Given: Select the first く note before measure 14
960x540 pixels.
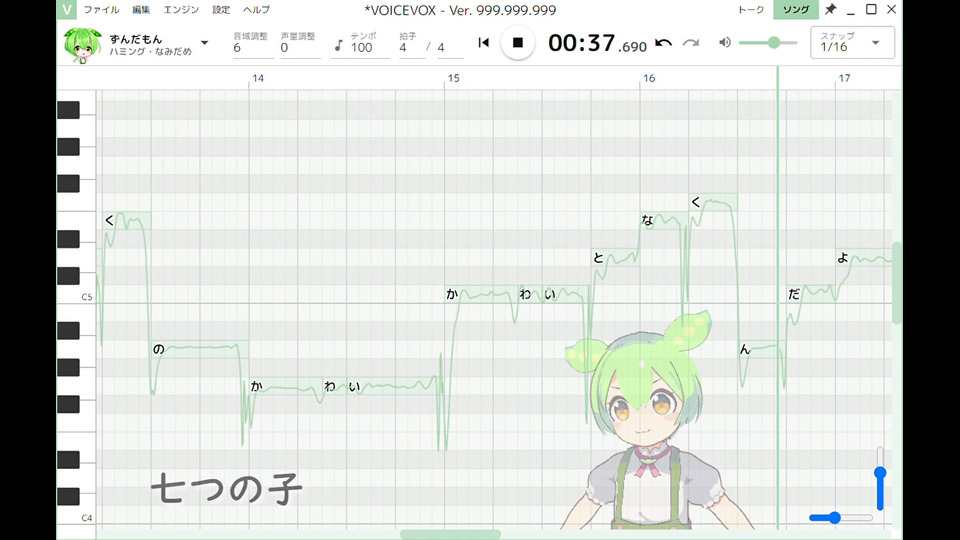Looking at the screenshot, I should click(126, 220).
